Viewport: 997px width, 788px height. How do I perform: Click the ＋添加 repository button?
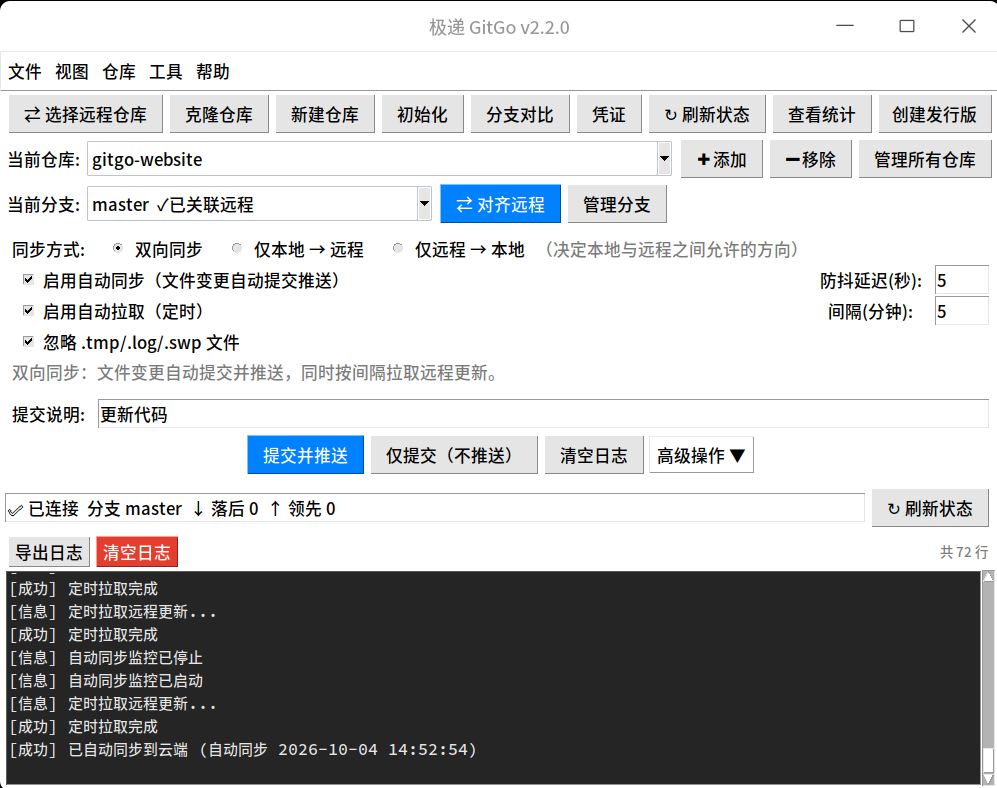tap(722, 159)
